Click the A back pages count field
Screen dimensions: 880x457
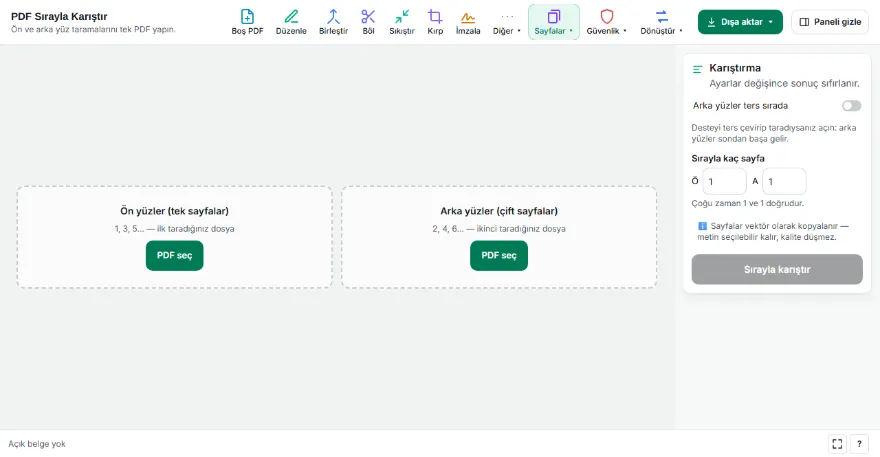tap(784, 181)
